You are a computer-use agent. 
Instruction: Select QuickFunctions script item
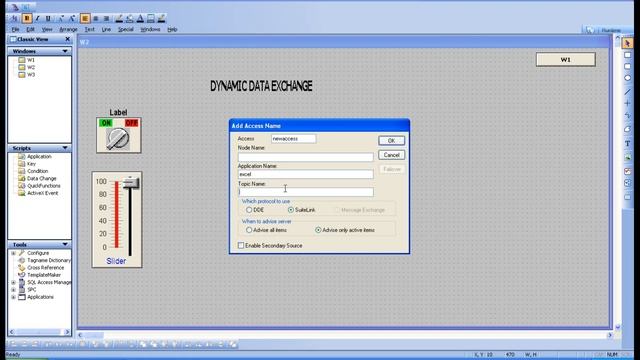44,186
